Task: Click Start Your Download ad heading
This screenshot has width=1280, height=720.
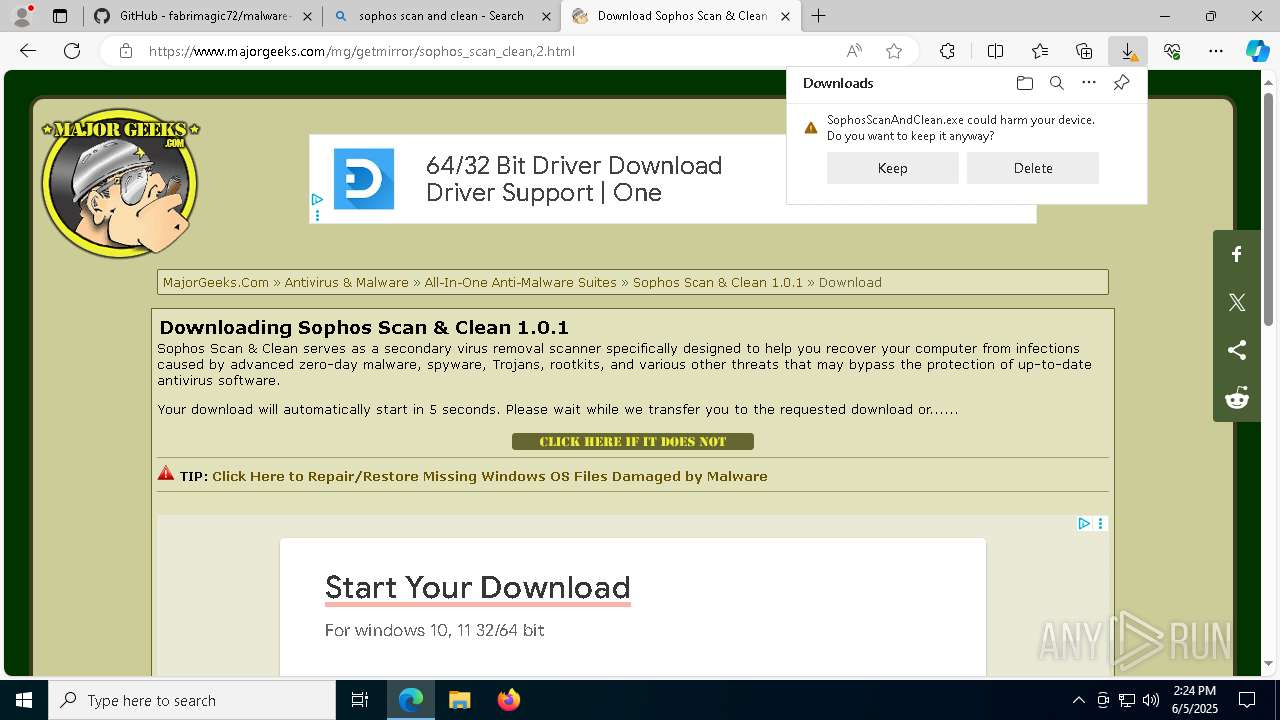Action: point(477,587)
